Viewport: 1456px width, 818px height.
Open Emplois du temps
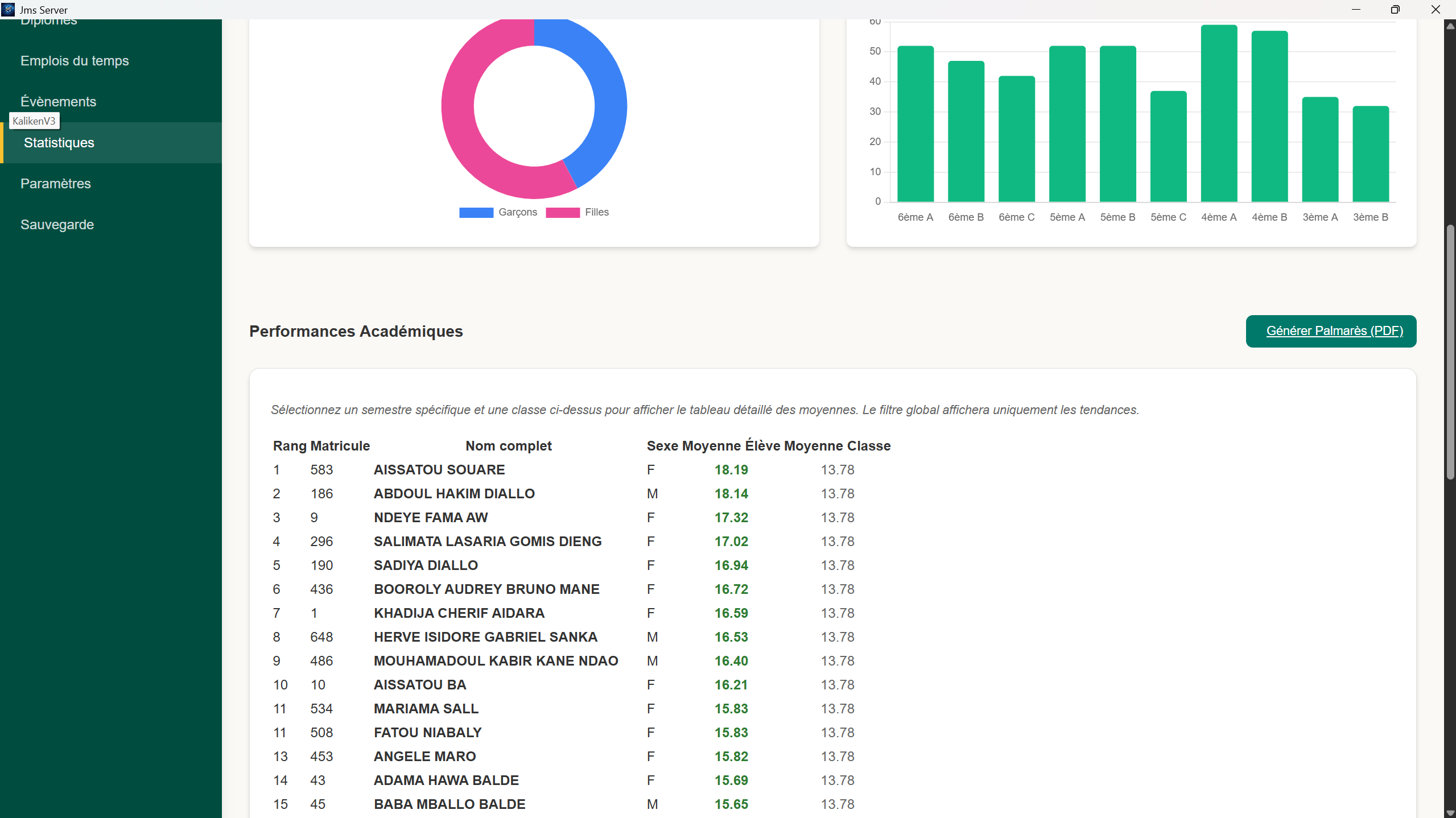point(75,61)
